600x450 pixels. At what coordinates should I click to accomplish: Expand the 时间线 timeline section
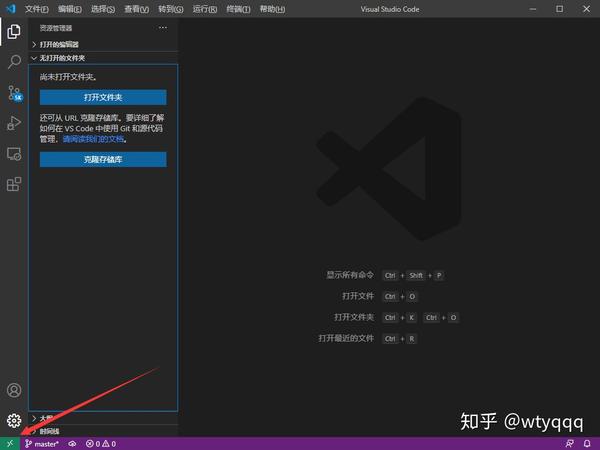coord(104,431)
